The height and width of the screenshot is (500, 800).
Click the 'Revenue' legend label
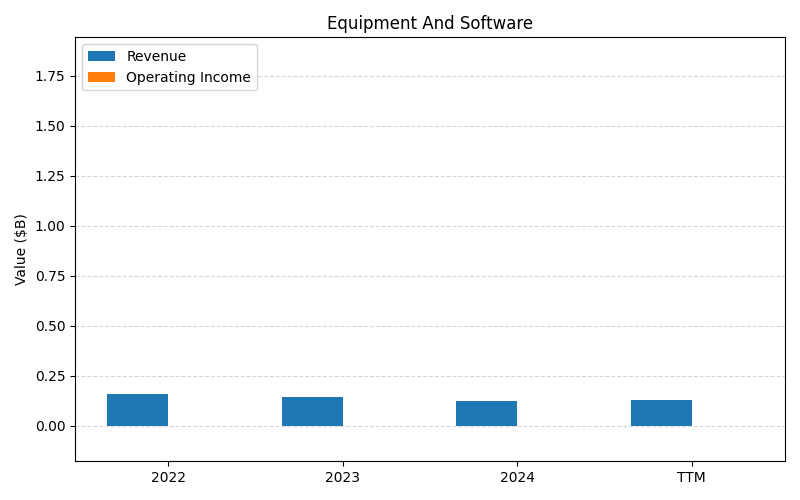click(156, 56)
